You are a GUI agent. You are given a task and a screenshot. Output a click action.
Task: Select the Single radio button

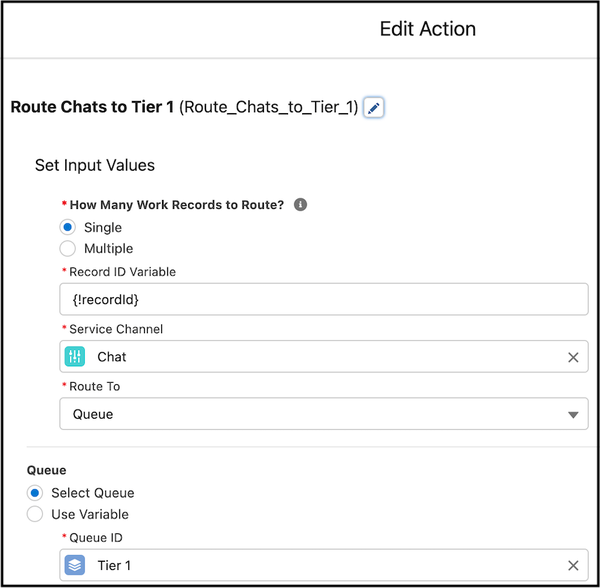click(67, 227)
